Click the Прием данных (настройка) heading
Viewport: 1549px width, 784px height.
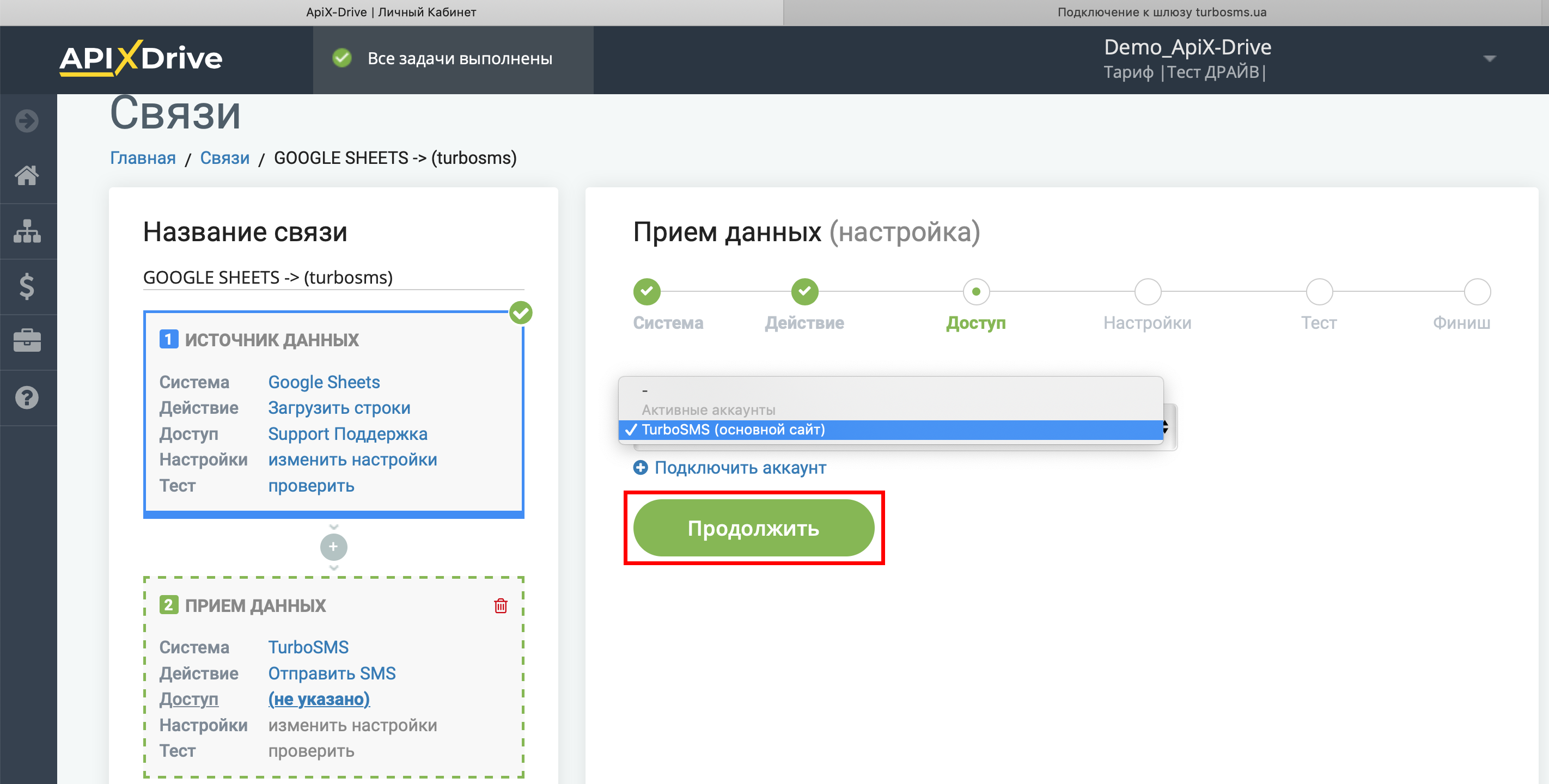(807, 232)
